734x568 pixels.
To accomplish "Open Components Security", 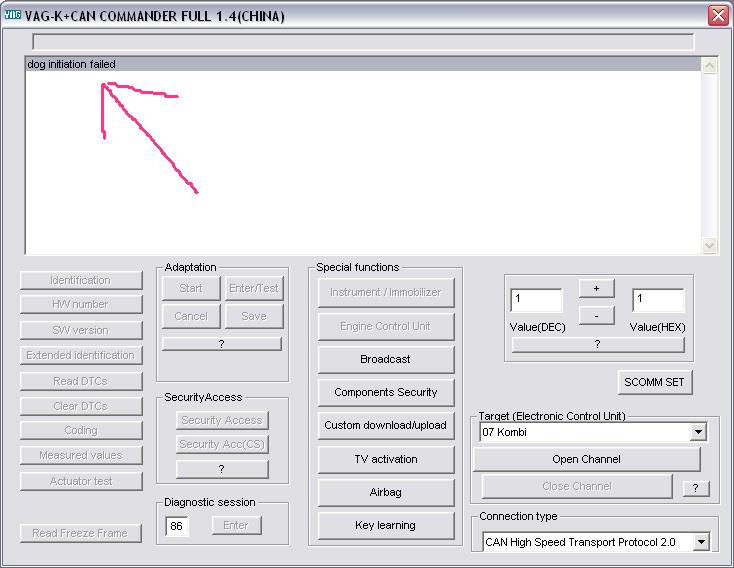I will 386,392.
